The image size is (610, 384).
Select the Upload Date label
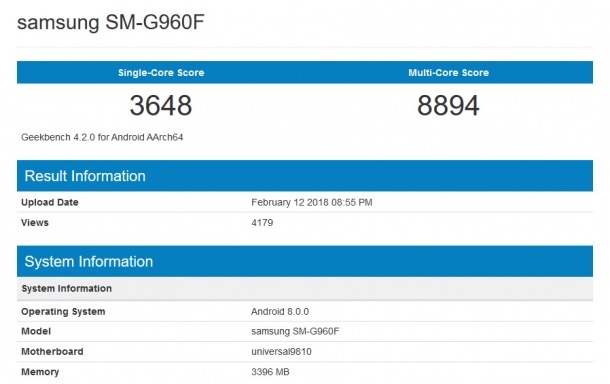50,202
